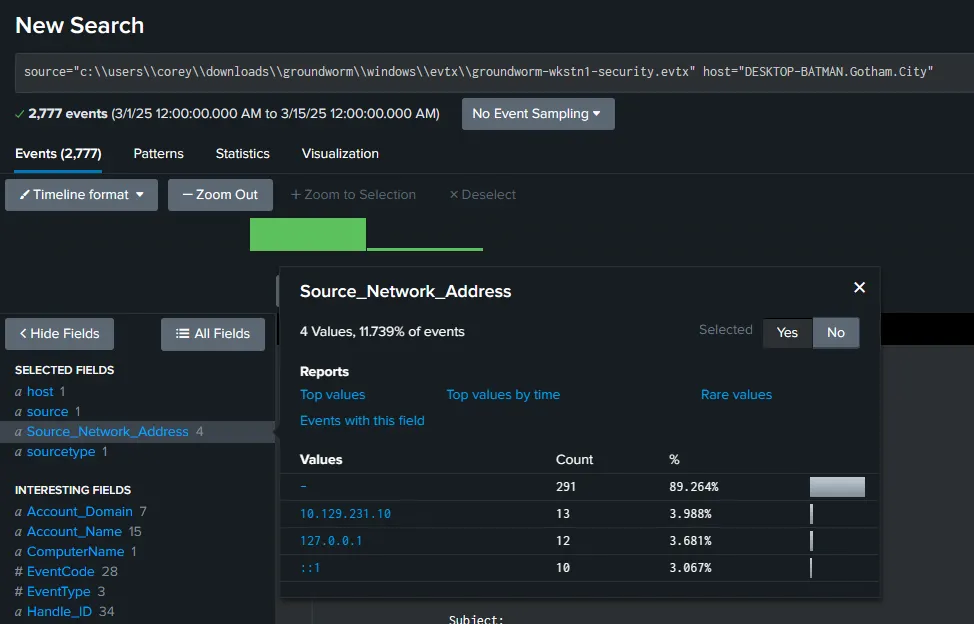
Task: Open the No Event Sampling dropdown
Action: (x=538, y=114)
